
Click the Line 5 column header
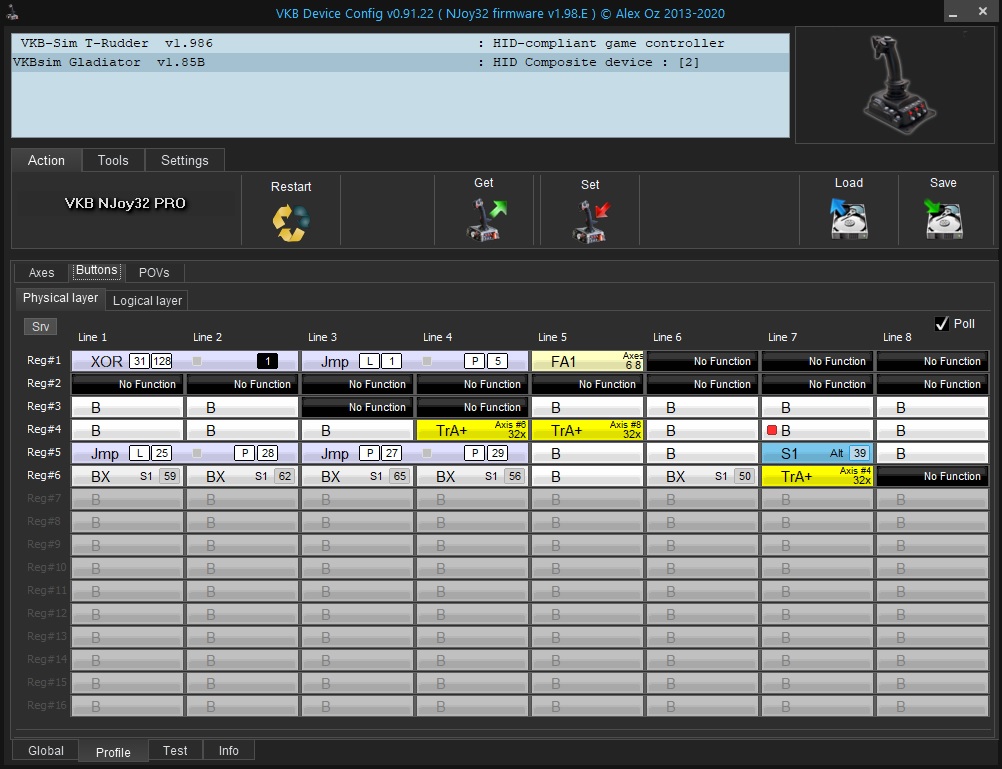pyautogui.click(x=552, y=337)
